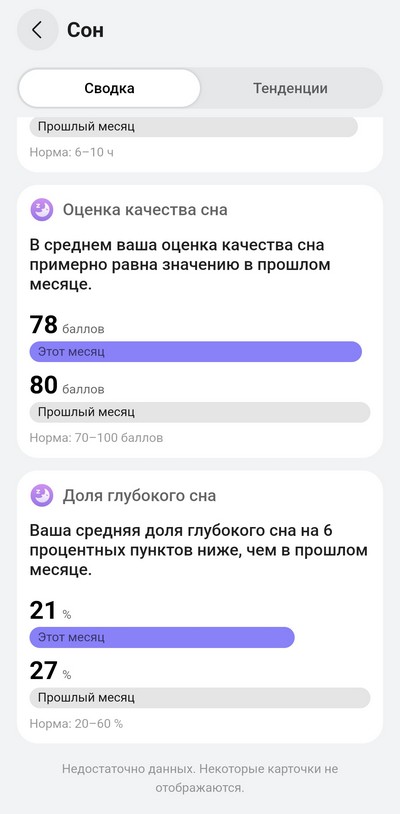Select the Сводка tab
The image size is (400, 814).
click(x=109, y=88)
